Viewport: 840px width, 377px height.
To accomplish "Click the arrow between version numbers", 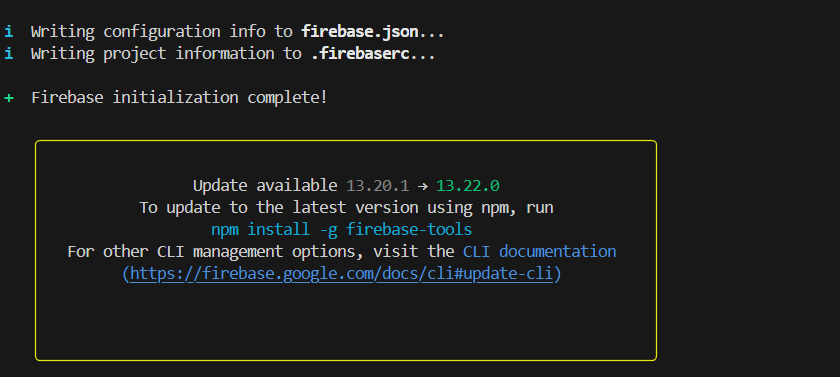I will pos(423,186).
